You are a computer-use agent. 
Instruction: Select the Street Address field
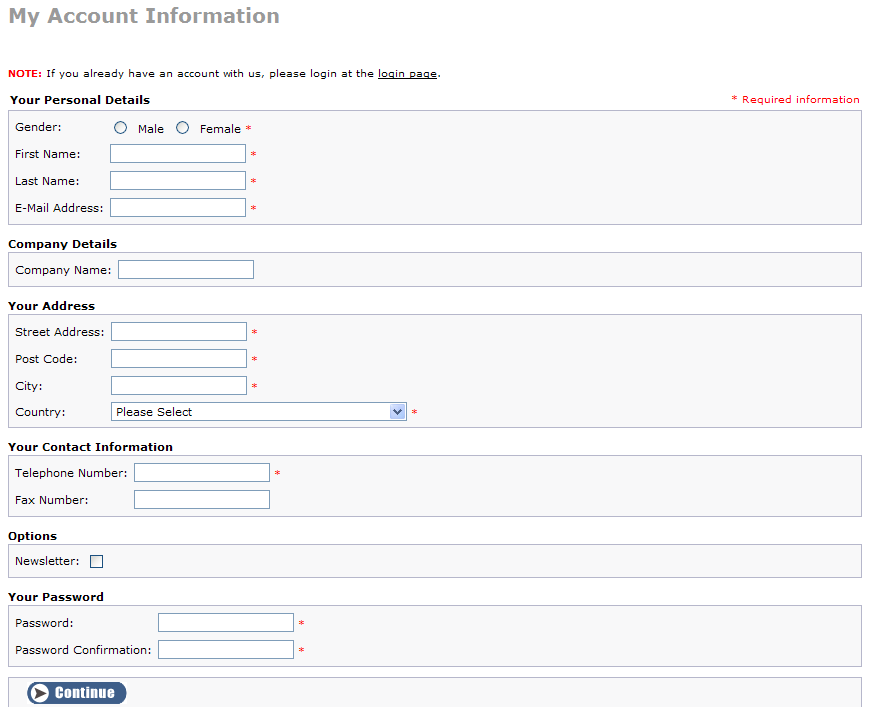tap(179, 332)
